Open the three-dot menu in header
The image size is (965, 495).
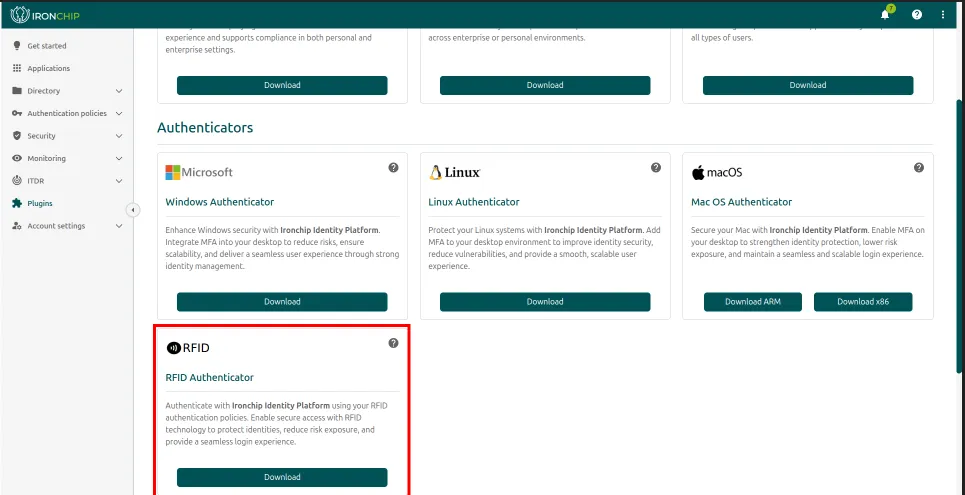(x=943, y=15)
